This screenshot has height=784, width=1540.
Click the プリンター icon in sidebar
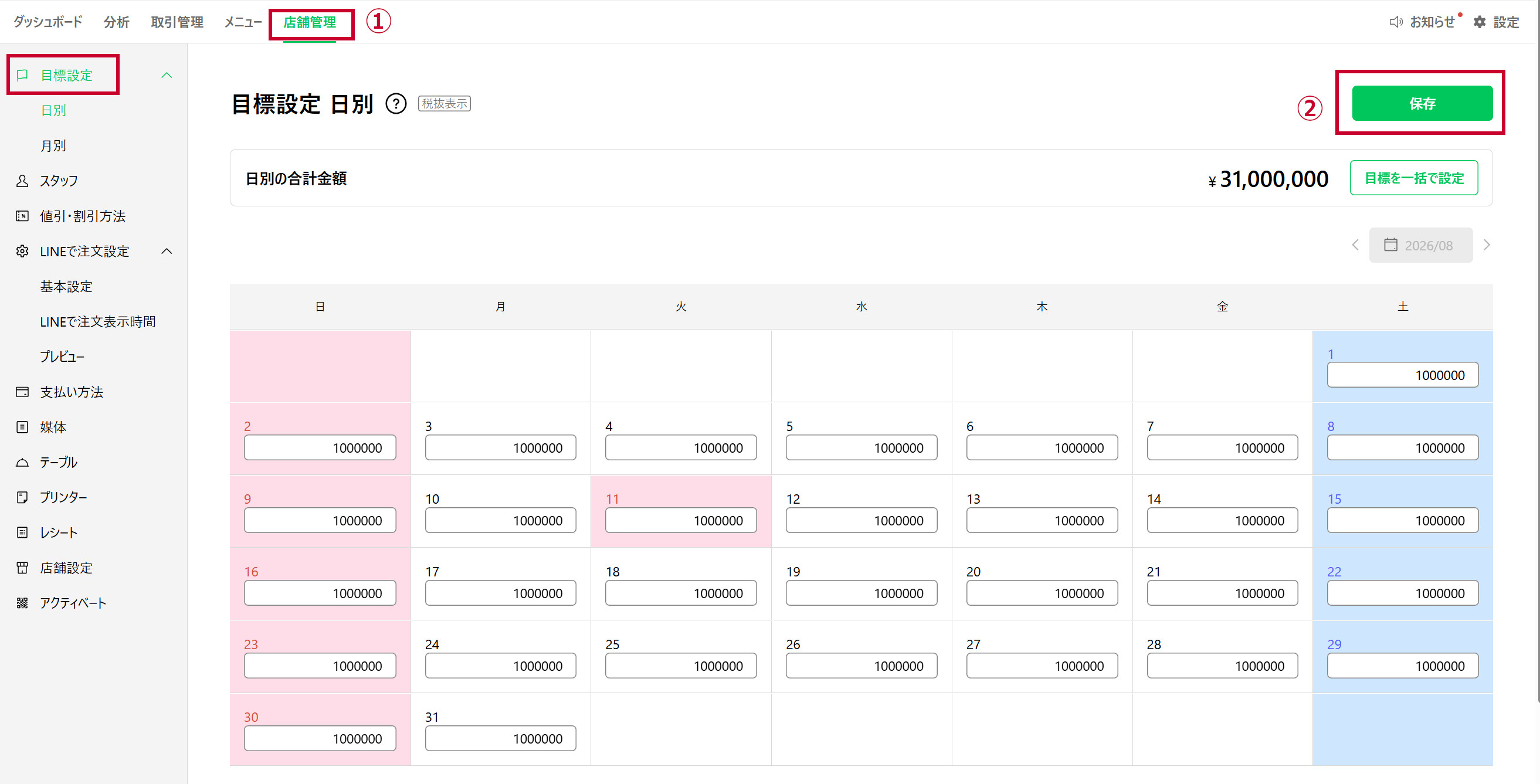[22, 497]
